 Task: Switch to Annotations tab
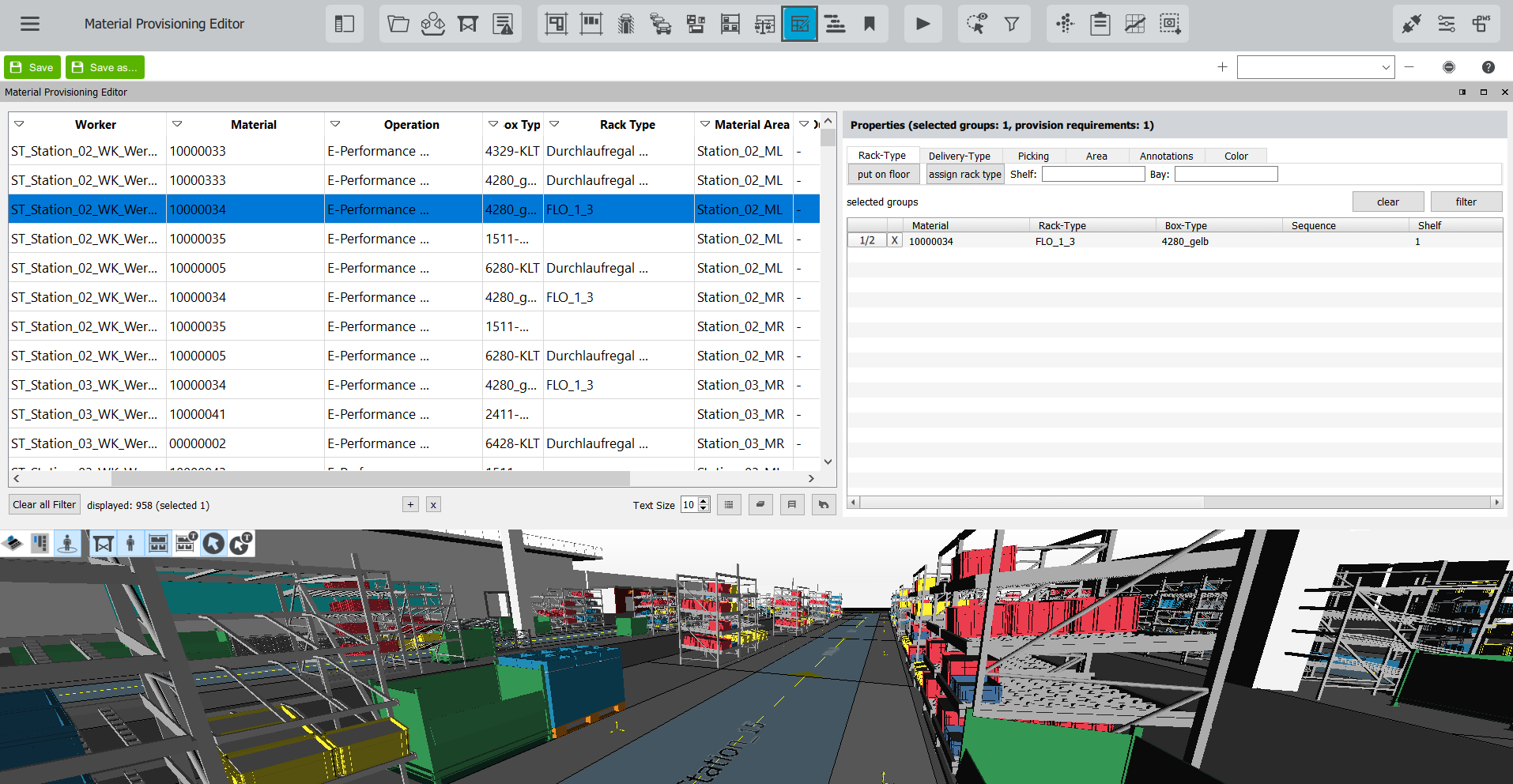[1166, 156]
